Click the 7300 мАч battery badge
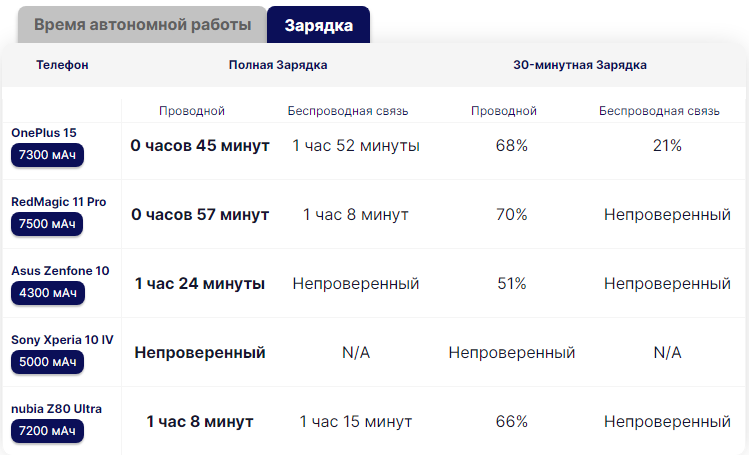 pyautogui.click(x=47, y=155)
